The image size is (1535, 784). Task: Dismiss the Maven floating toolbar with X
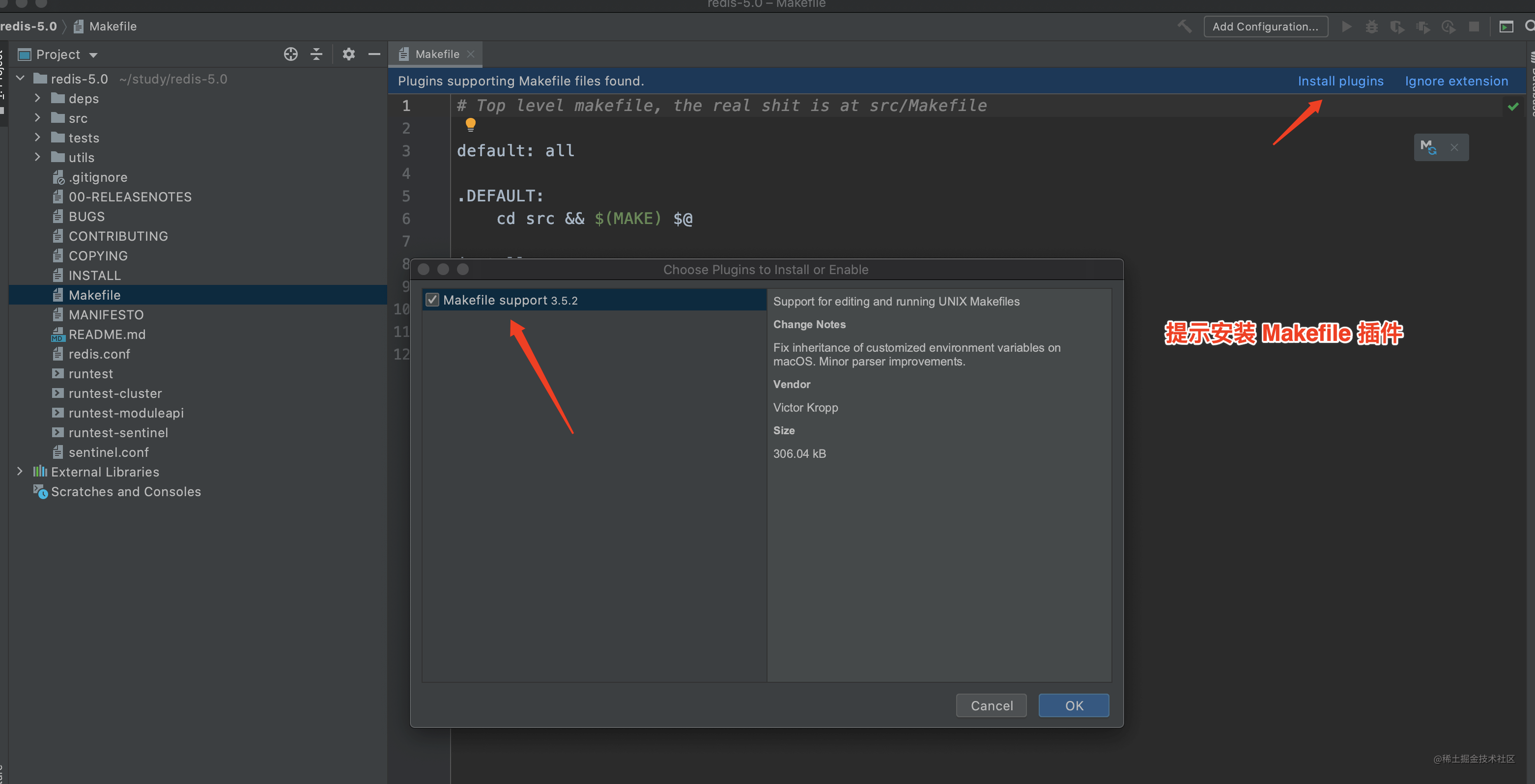tap(1454, 147)
